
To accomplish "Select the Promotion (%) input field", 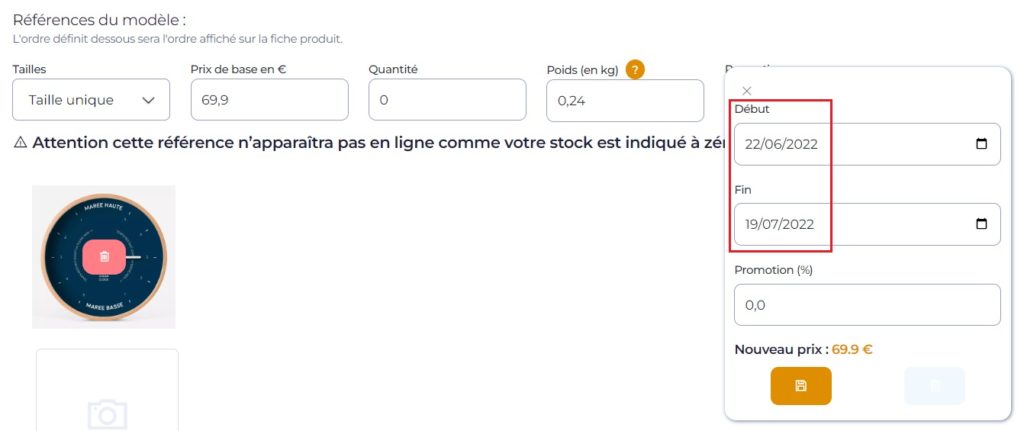I will coord(867,304).
